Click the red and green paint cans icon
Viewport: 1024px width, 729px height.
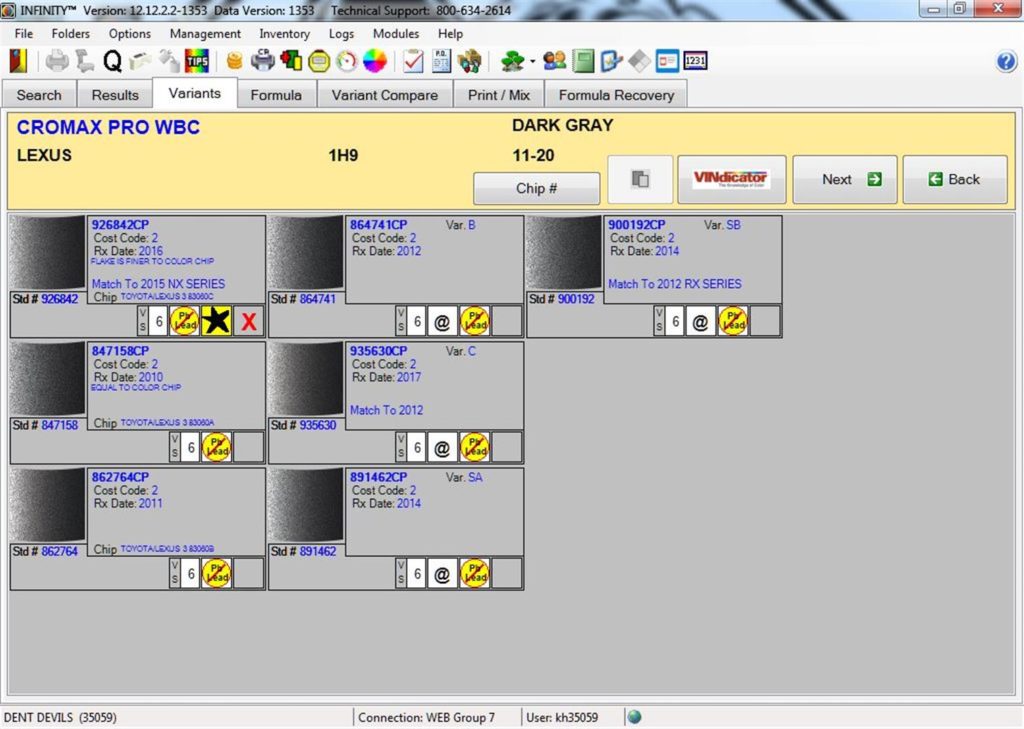pyautogui.click(x=291, y=61)
